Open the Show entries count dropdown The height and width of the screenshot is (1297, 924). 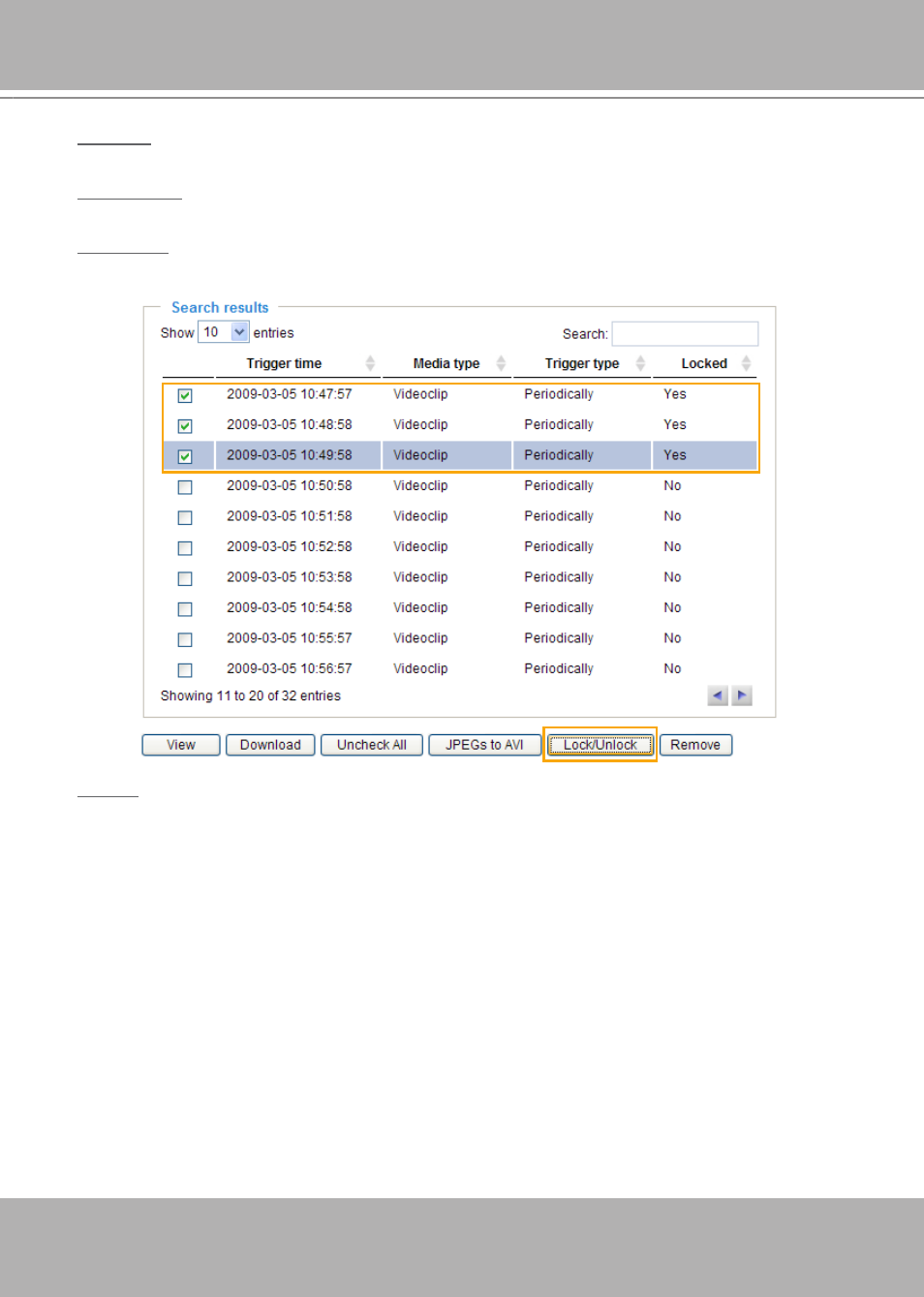[x=224, y=332]
